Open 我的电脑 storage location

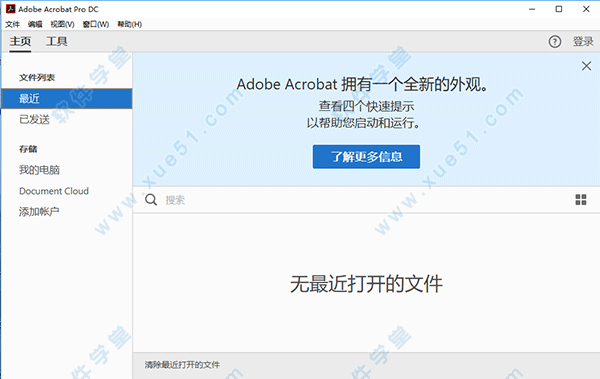coord(39,170)
